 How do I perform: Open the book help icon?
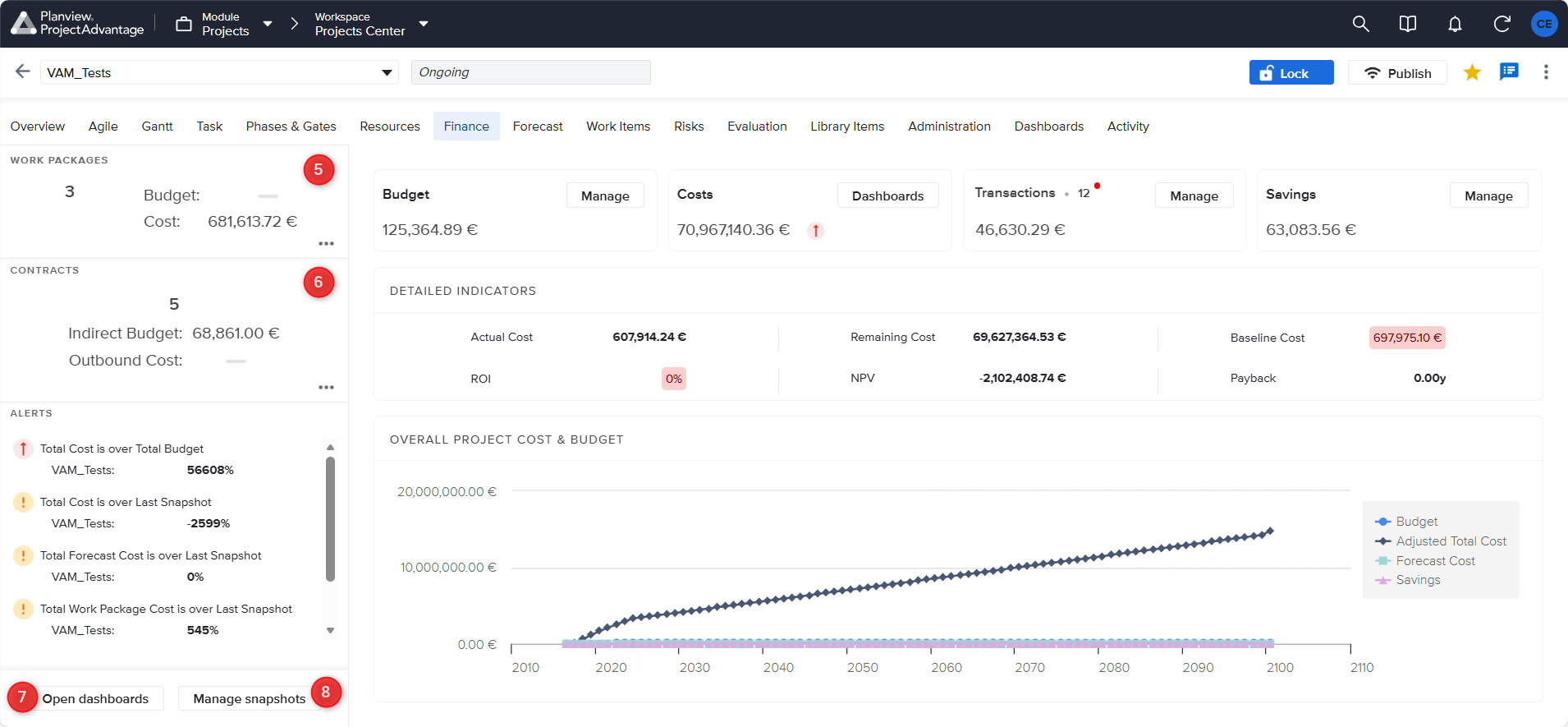pyautogui.click(x=1407, y=24)
